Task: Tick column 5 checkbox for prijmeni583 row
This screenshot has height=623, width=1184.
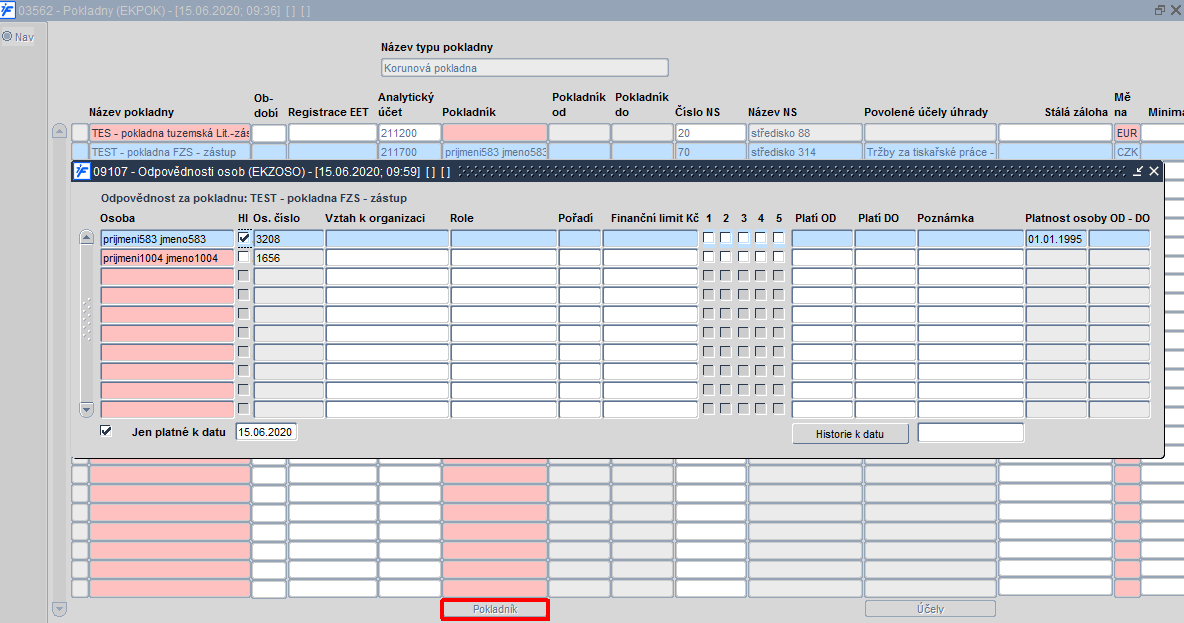Action: pos(779,238)
